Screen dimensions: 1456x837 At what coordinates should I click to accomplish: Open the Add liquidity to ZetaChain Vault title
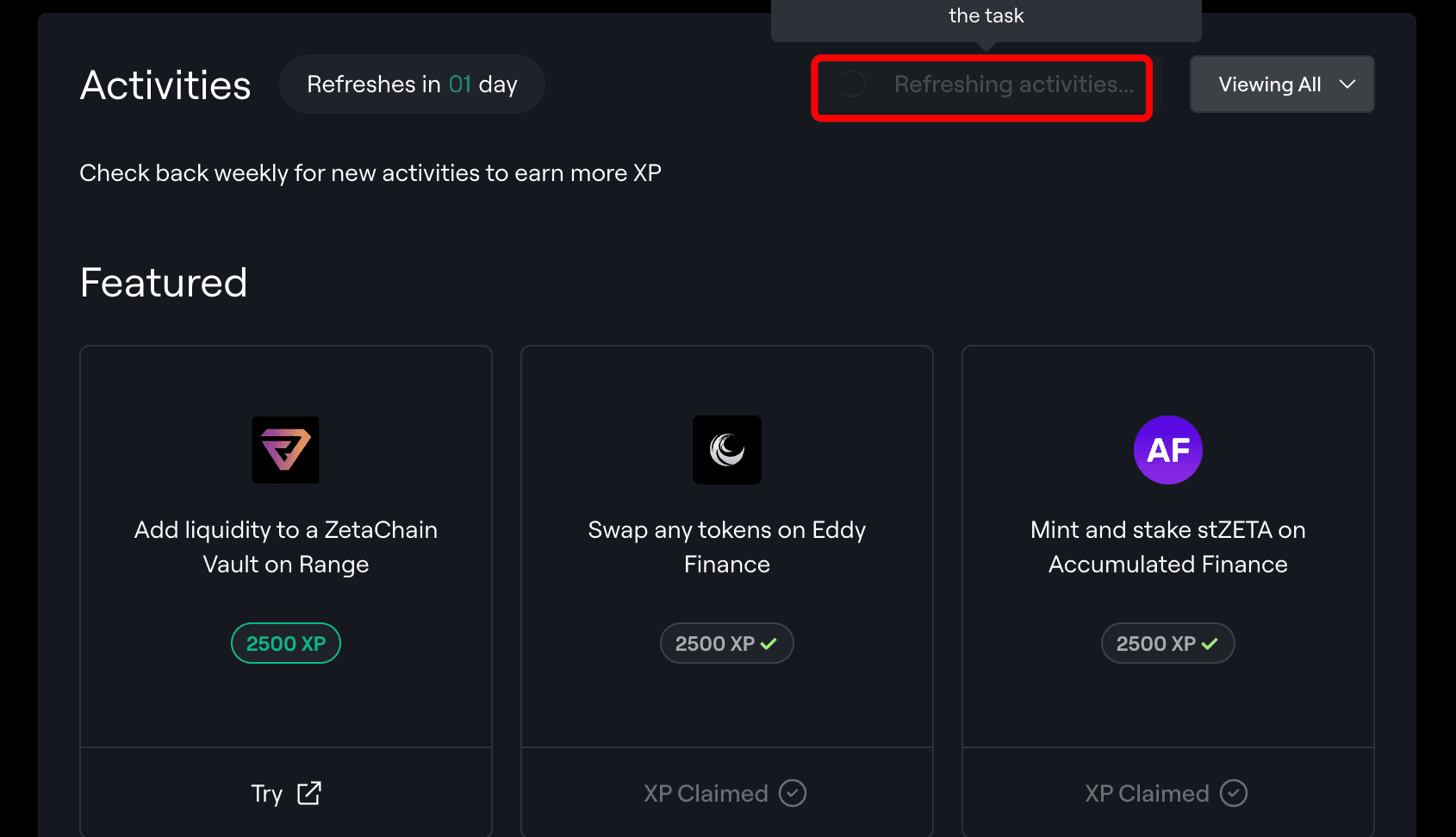click(x=286, y=547)
